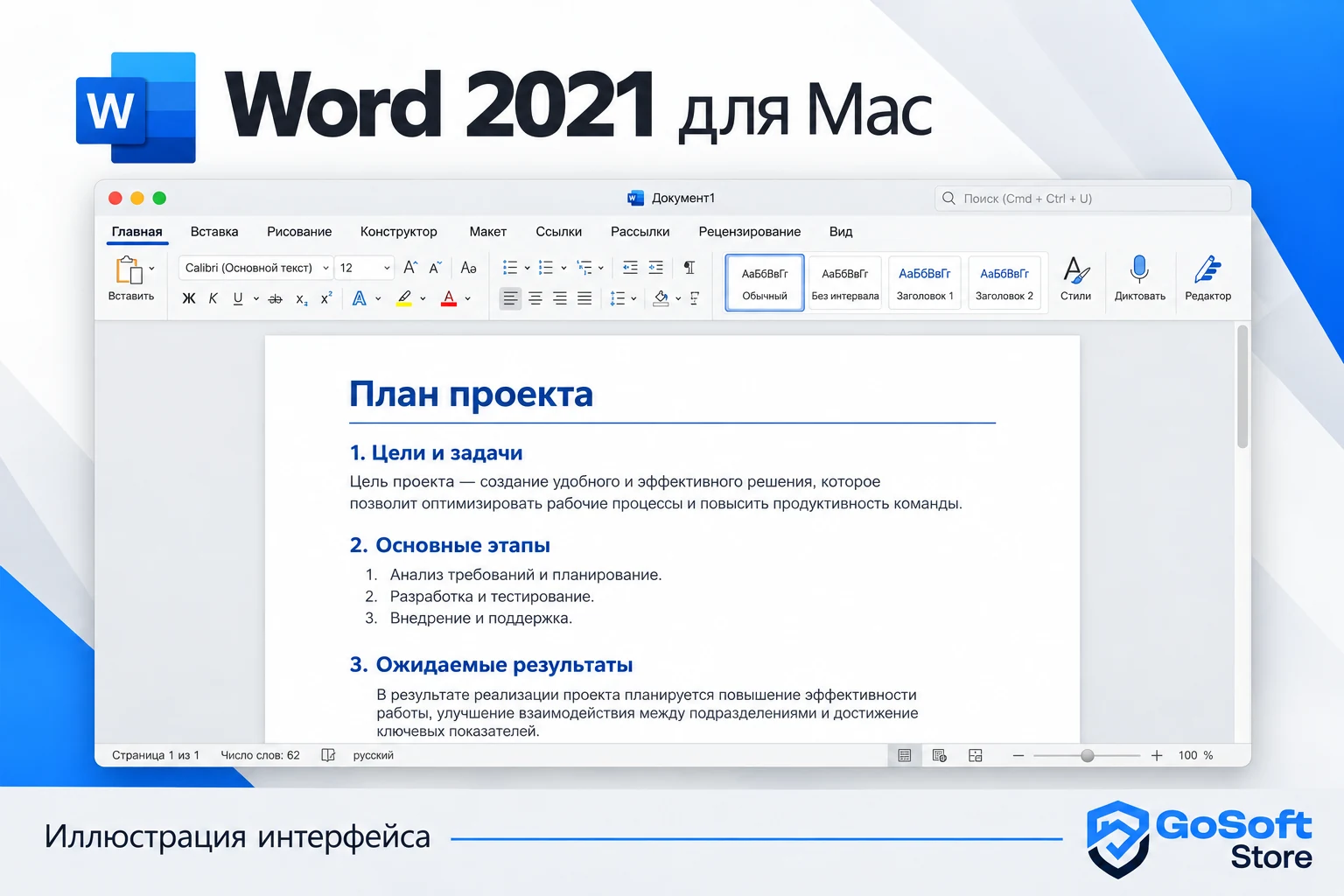The width and height of the screenshot is (1344, 896).
Task: Show paragraph marks with pilcrow icon
Action: pos(689,268)
